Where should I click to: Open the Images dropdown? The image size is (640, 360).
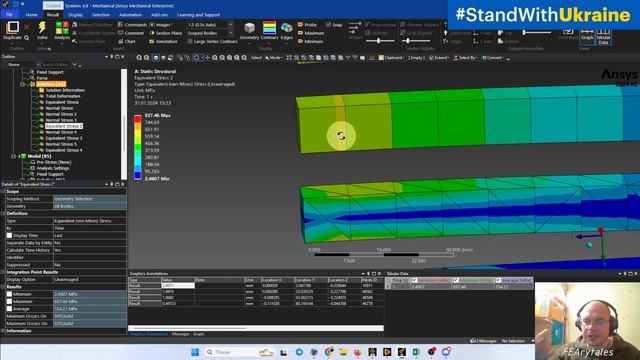click(x=160, y=25)
